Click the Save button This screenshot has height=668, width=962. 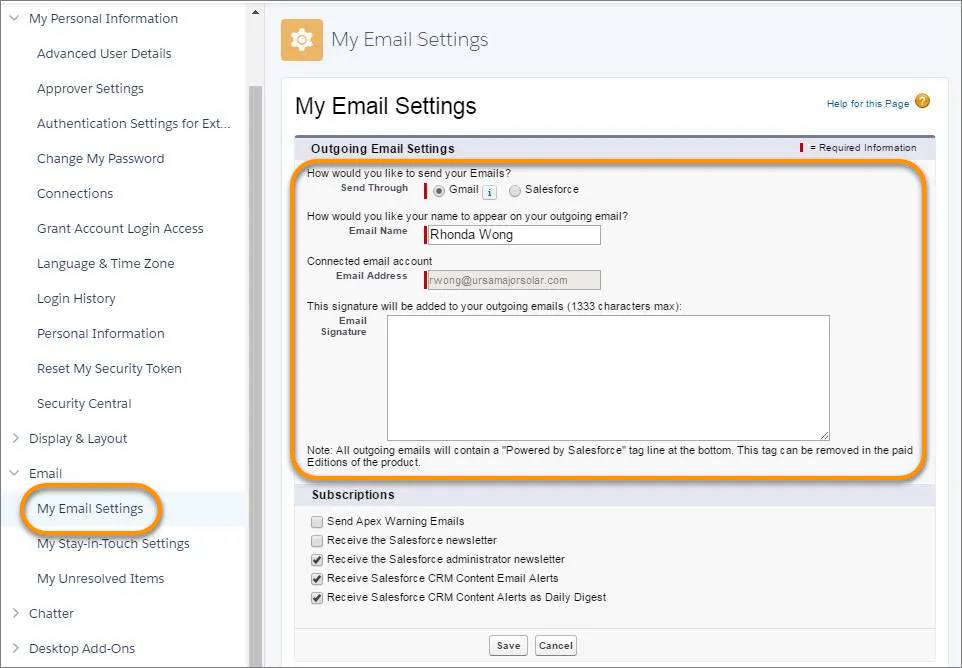[508, 645]
